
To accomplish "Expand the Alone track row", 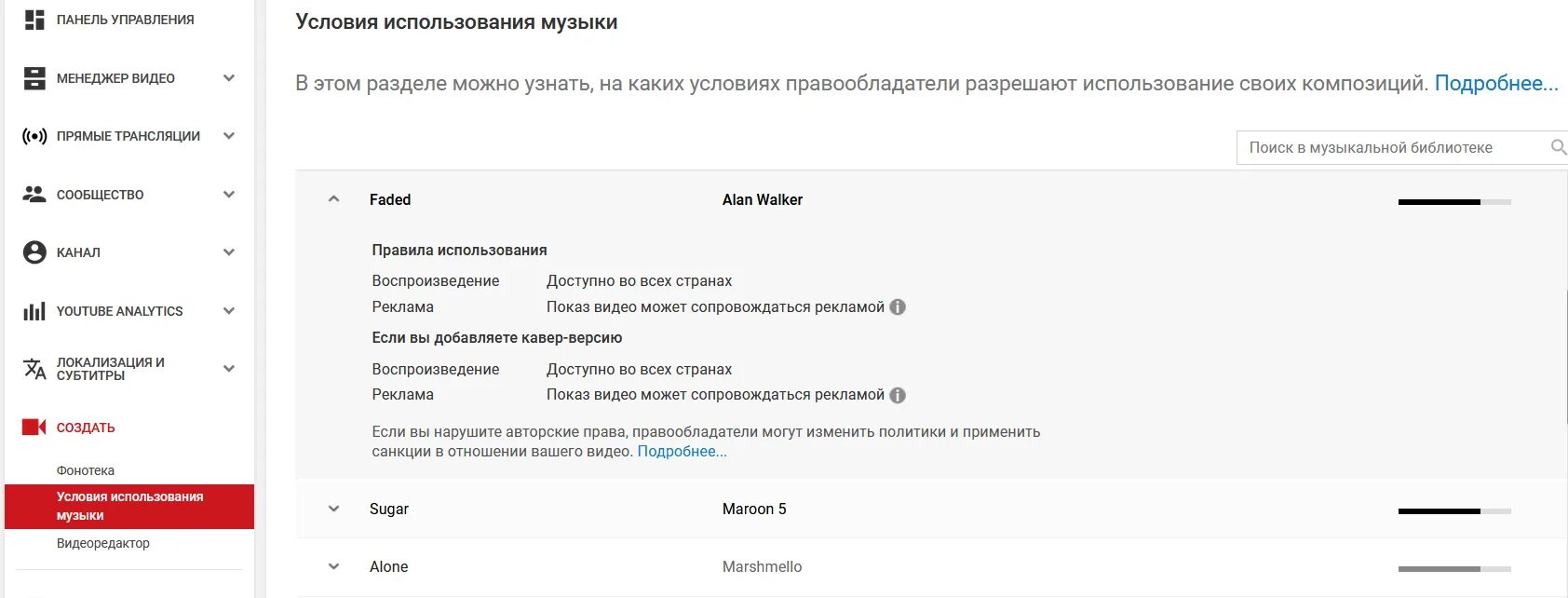I will click(x=334, y=566).
